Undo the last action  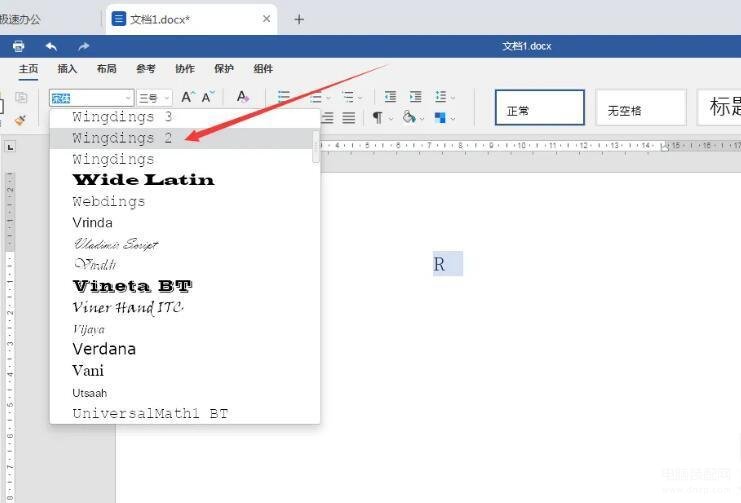coord(52,46)
